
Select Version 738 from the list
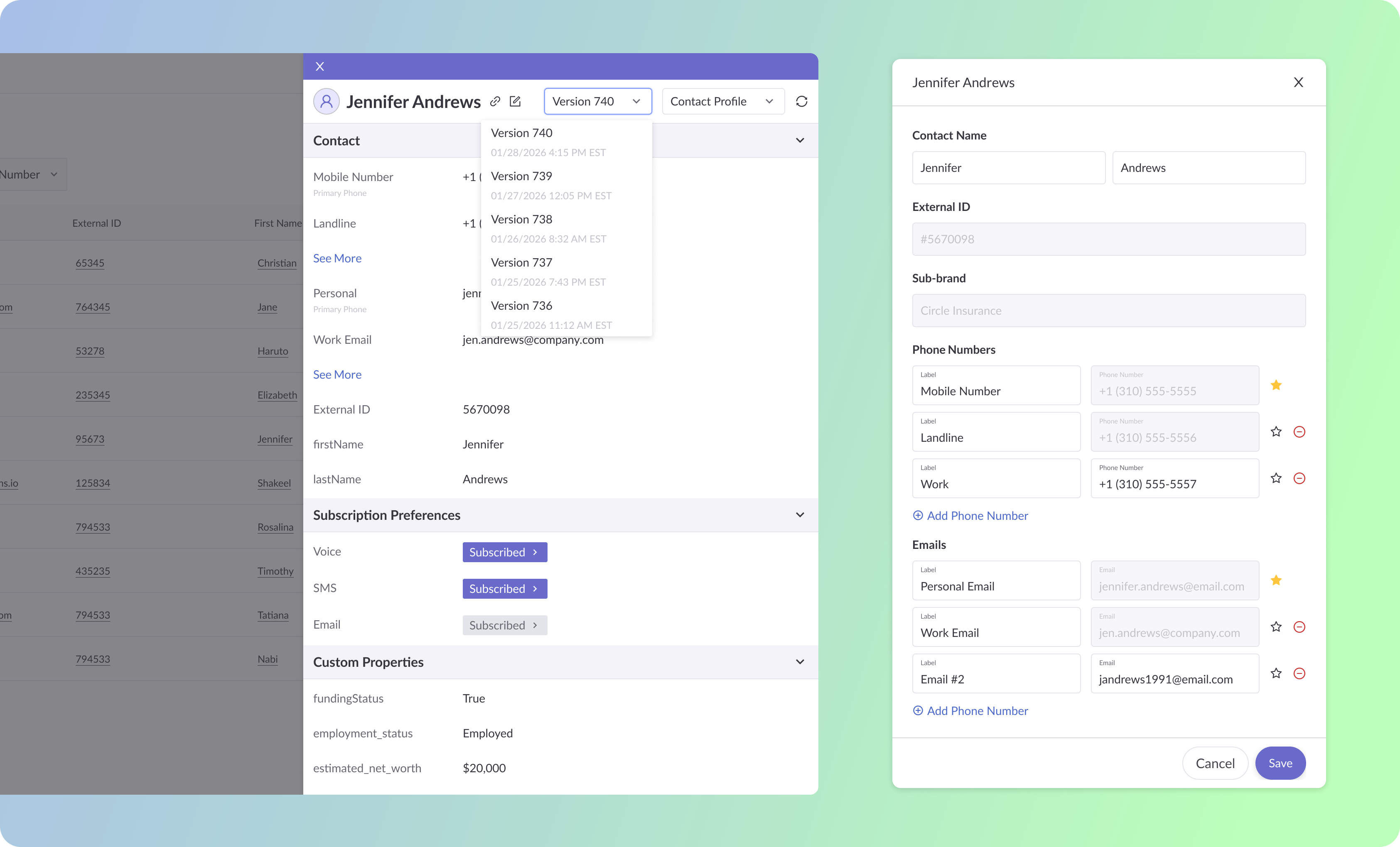click(x=521, y=220)
